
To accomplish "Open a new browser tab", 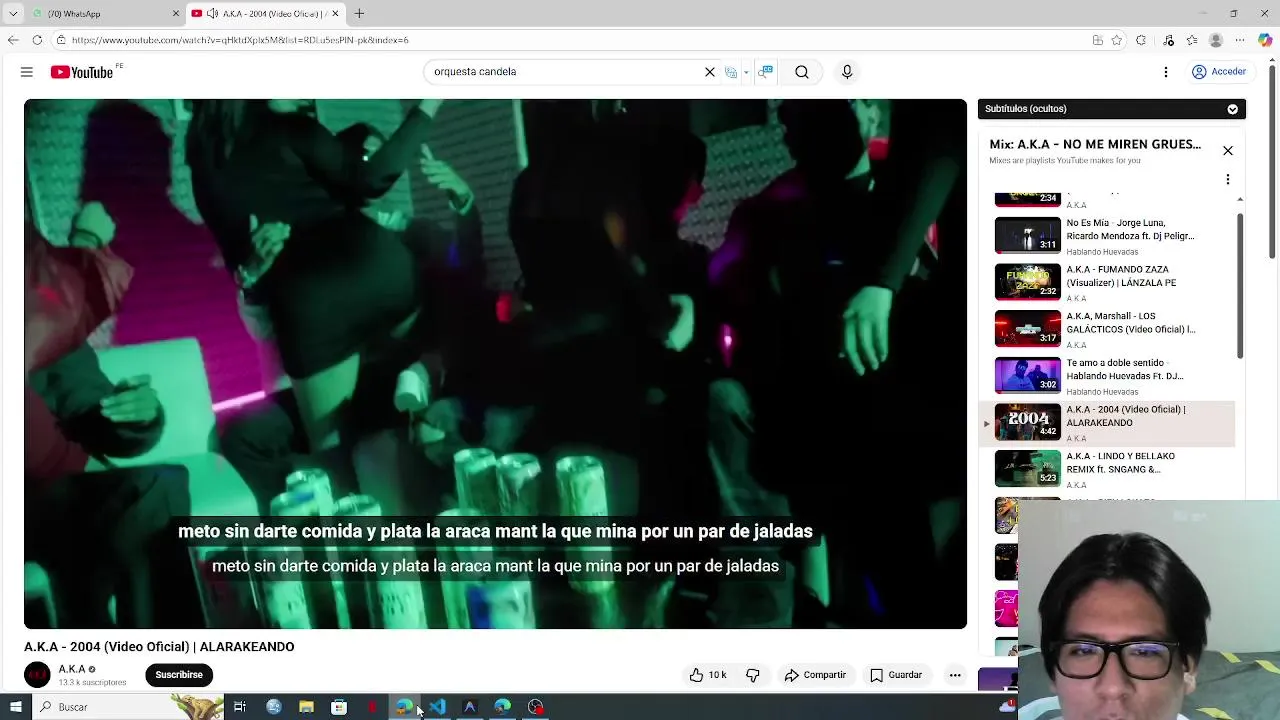I will (x=359, y=14).
